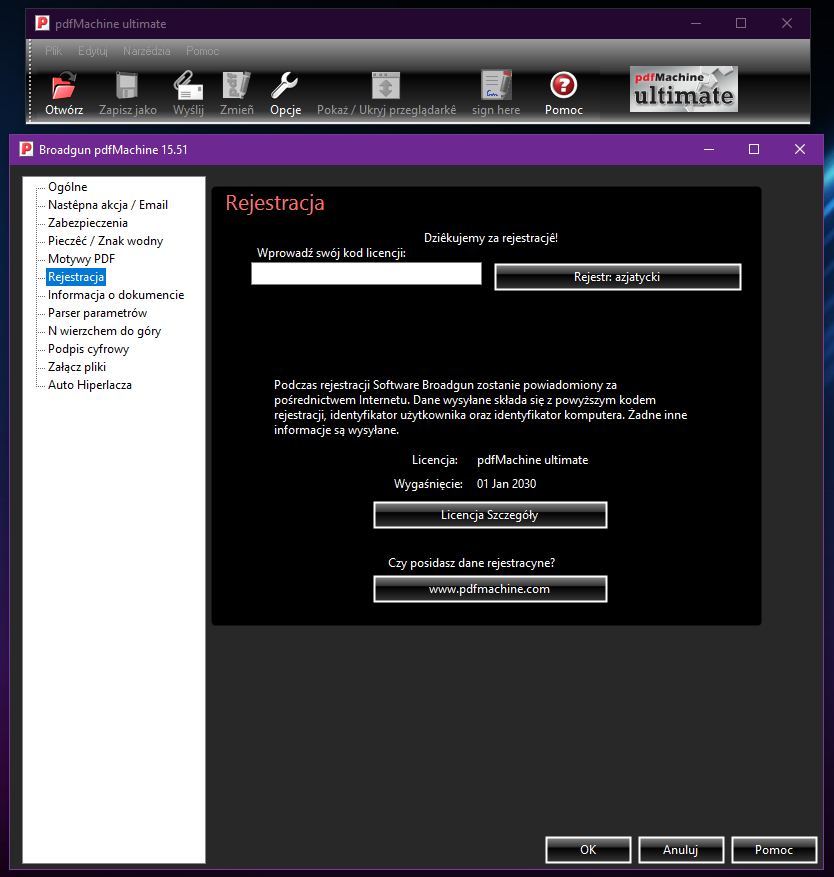The image size is (834, 877).
Task: Select Następna akcja / Email in tree
Action: [x=108, y=205]
